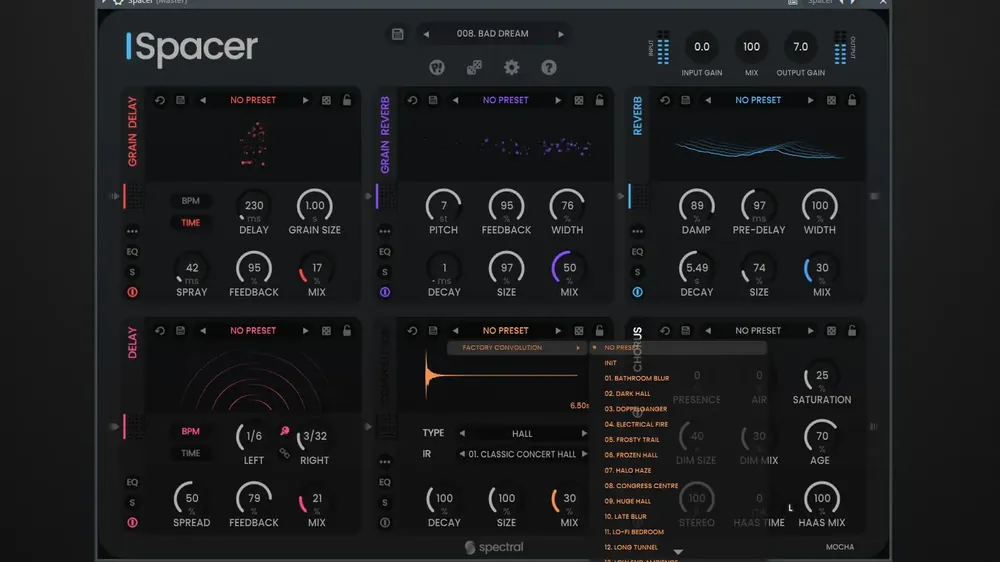Open the help question mark icon
Image resolution: width=1000 pixels, height=562 pixels.
pos(549,67)
